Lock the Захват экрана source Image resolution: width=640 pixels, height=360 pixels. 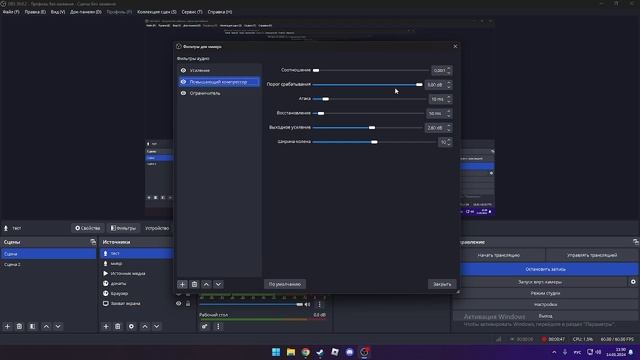click(188, 304)
